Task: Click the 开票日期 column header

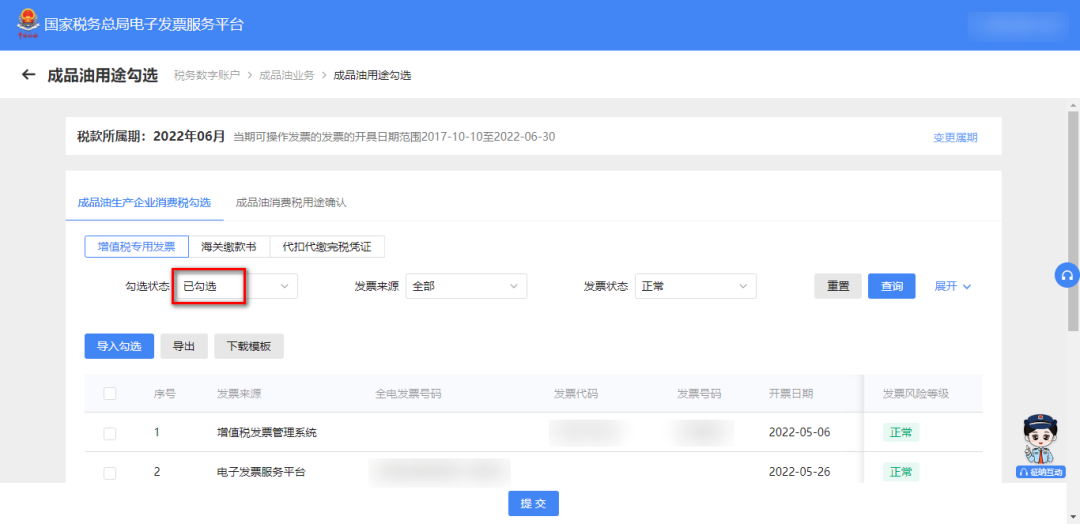Action: [791, 394]
